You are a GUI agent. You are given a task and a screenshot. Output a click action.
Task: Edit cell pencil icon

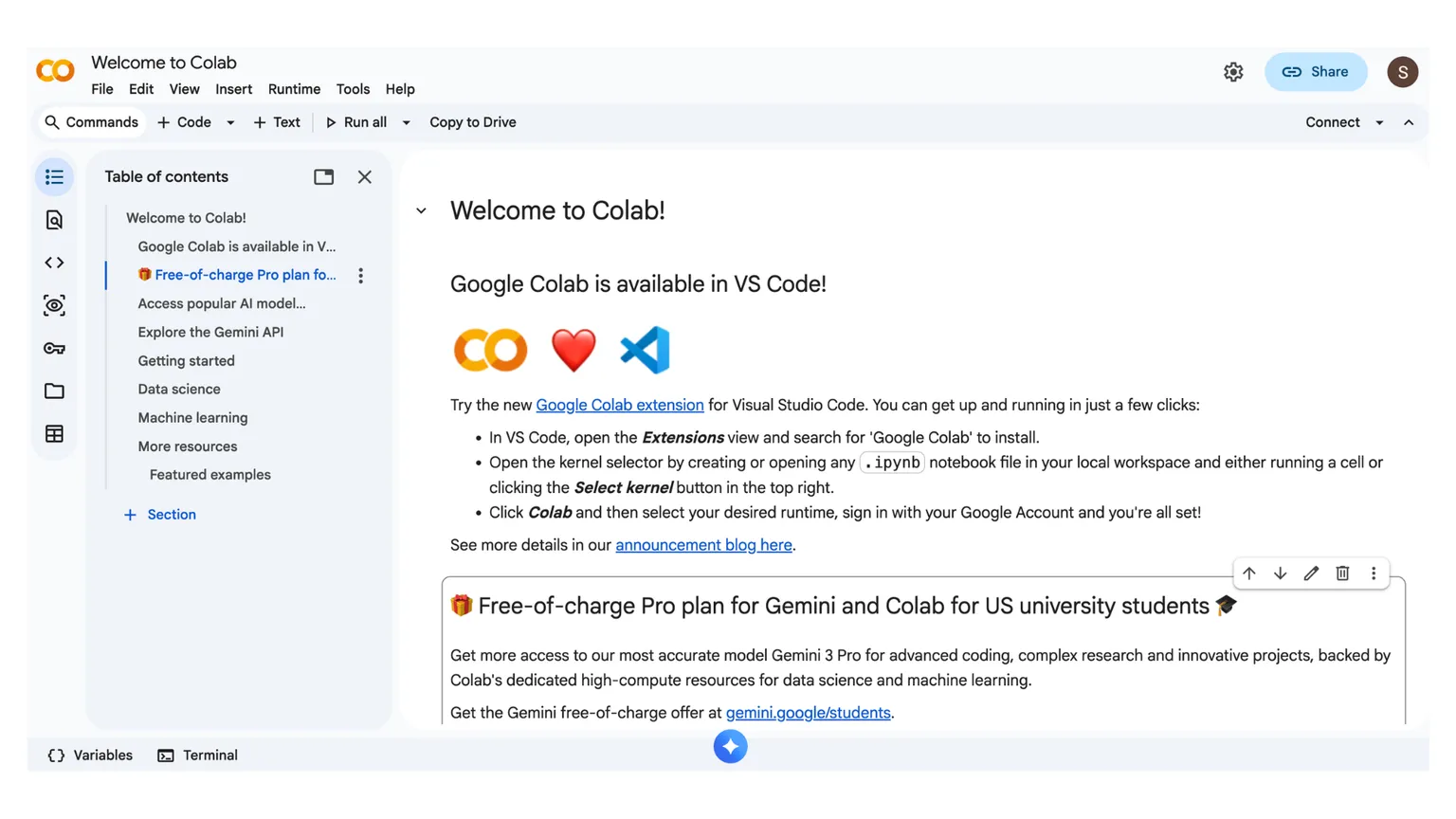[1311, 573]
